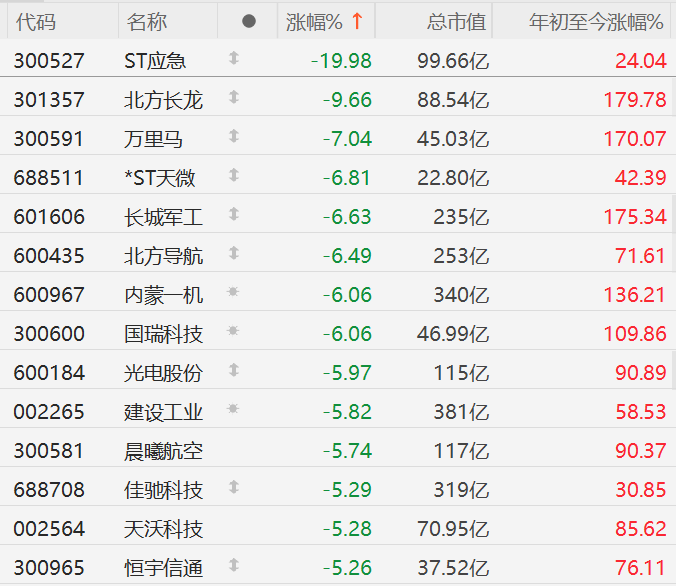The width and height of the screenshot is (676, 586).
Task: Open the *ST天微 stock name
Action: [160, 178]
